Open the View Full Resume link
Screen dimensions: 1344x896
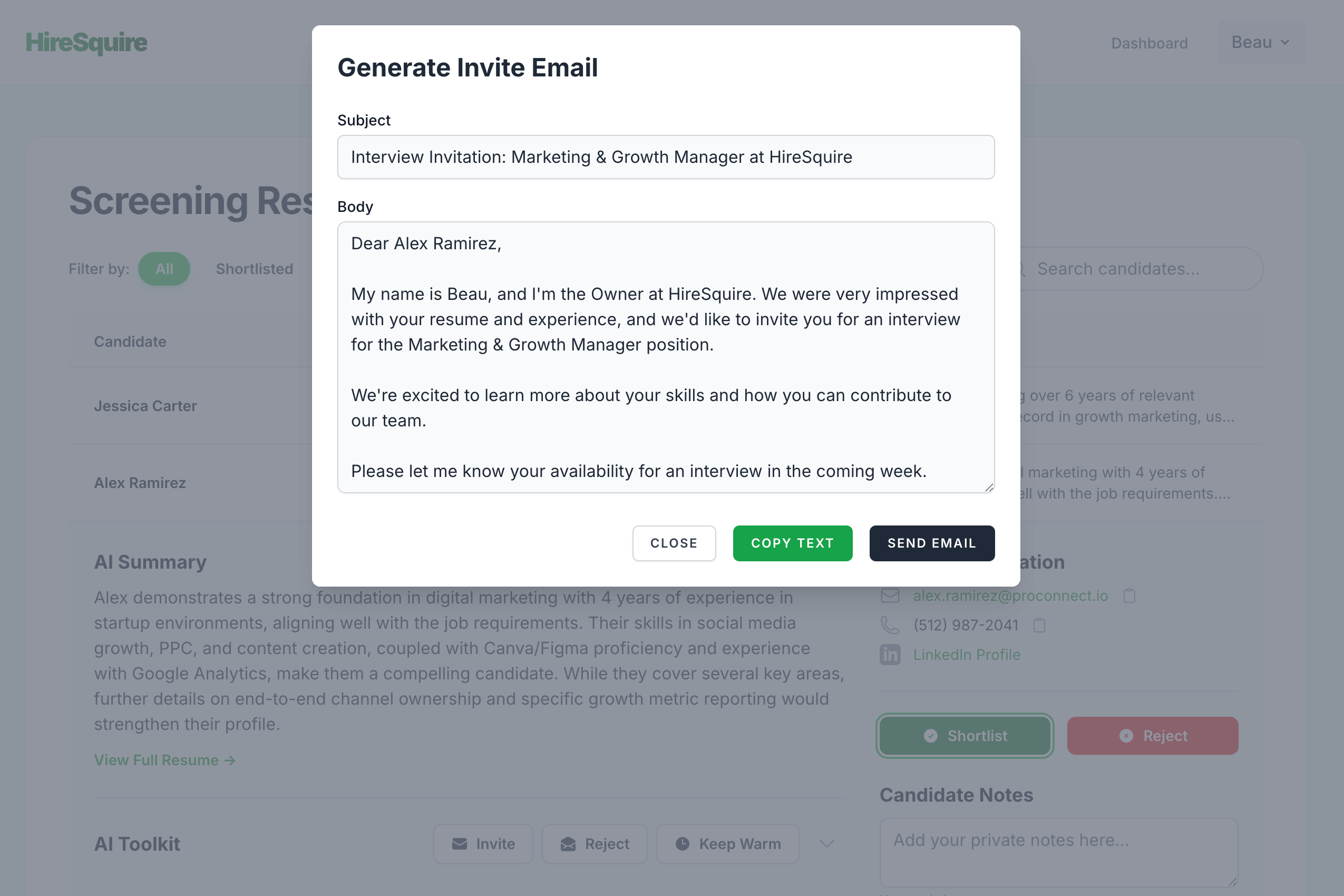point(164,761)
